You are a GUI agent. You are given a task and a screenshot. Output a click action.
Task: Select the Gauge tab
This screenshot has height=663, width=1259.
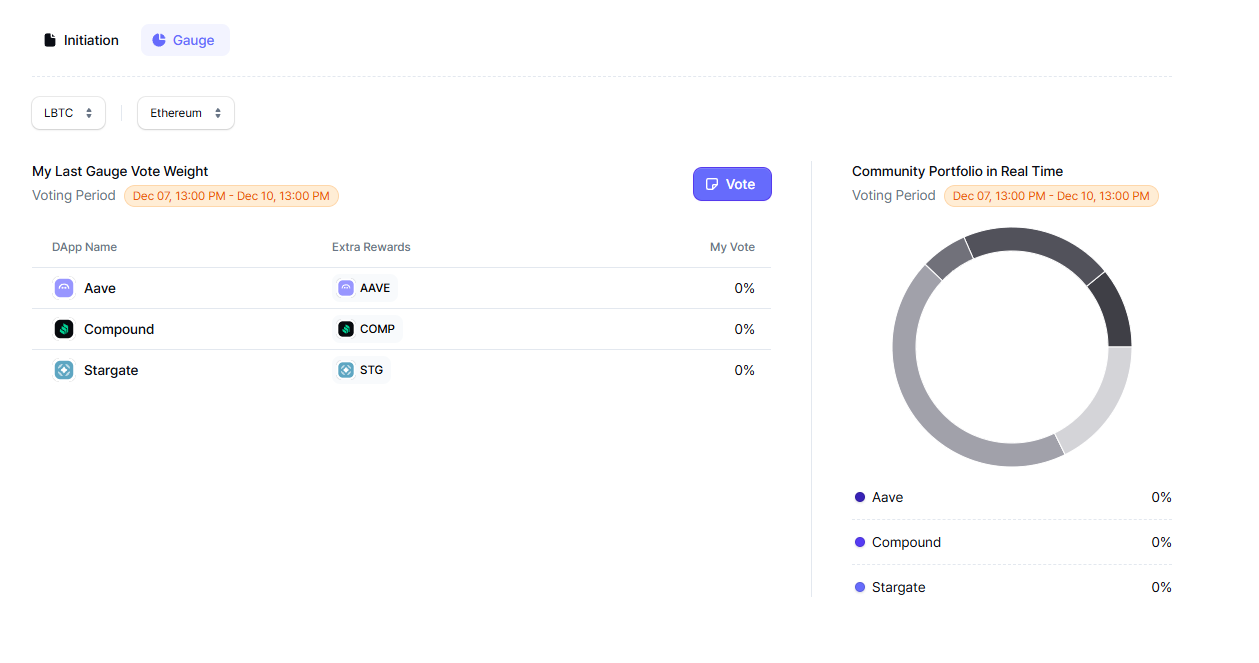click(185, 40)
